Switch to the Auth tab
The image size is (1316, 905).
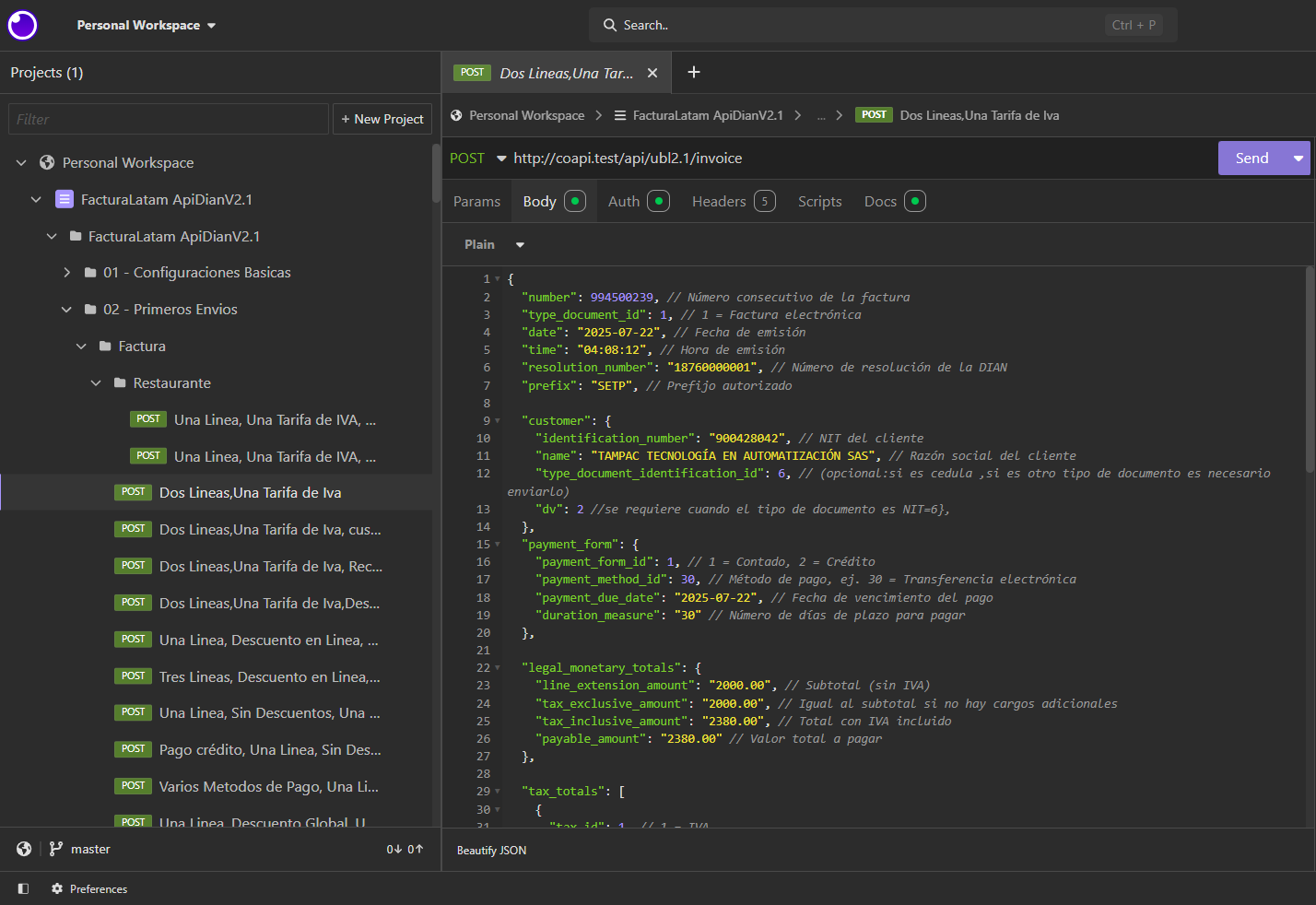pos(639,201)
